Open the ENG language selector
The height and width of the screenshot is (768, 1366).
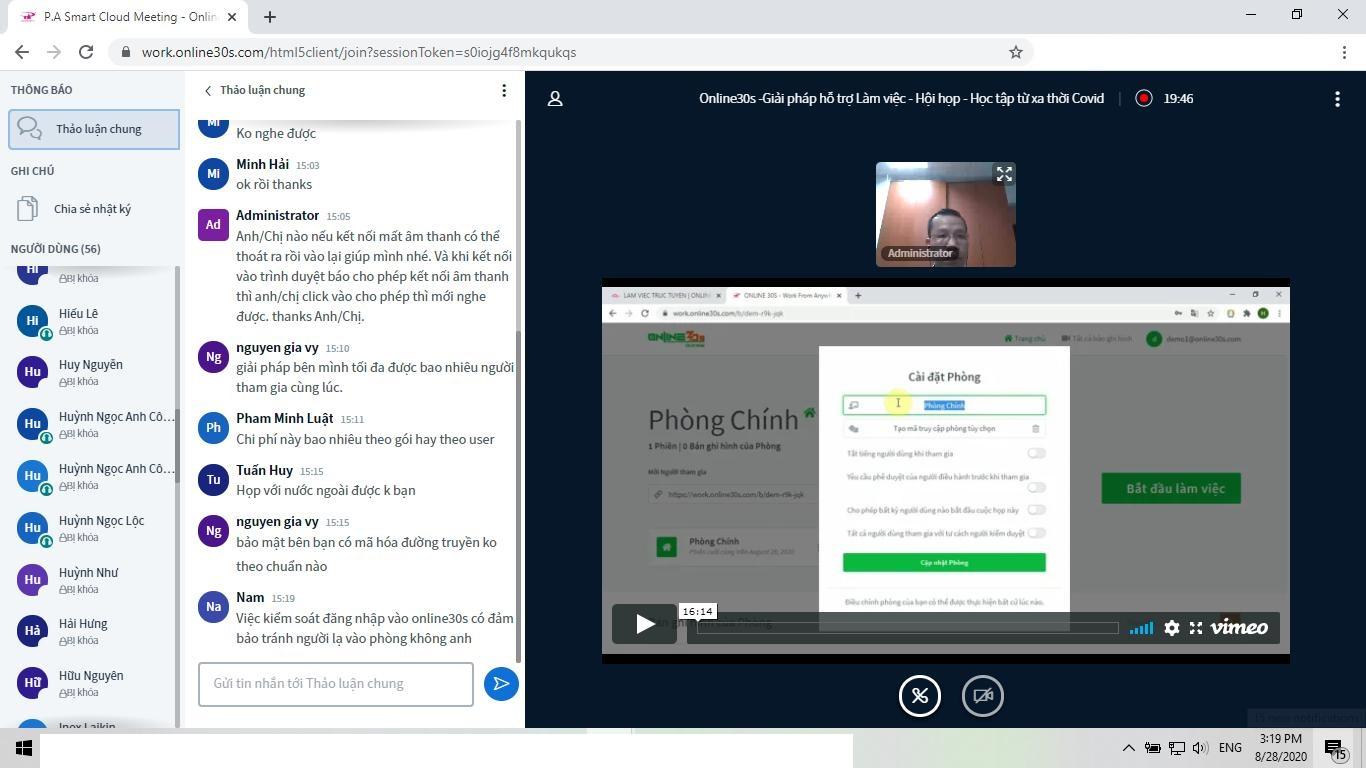[1230, 748]
